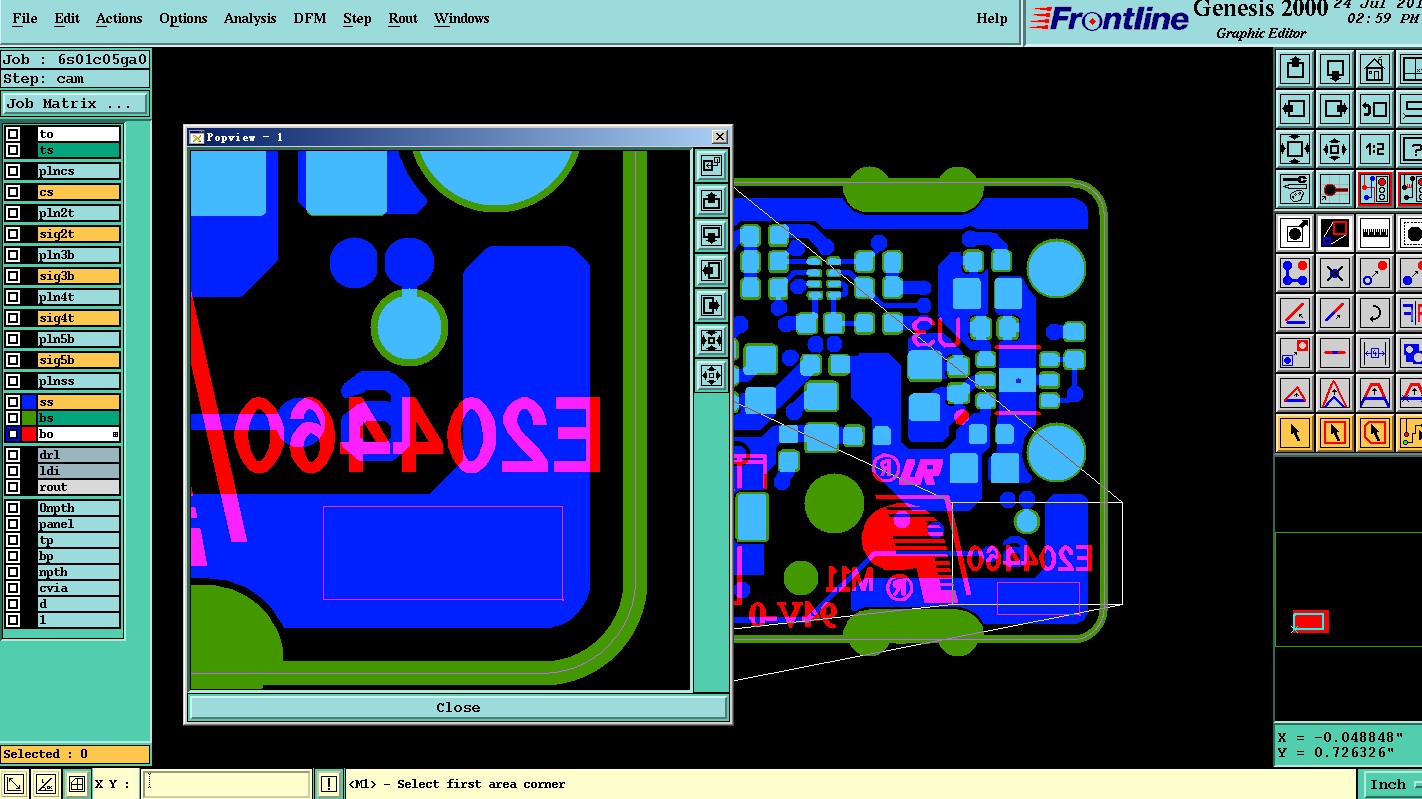Click Popview pan right icon
The image size is (1422, 799).
coord(711,306)
